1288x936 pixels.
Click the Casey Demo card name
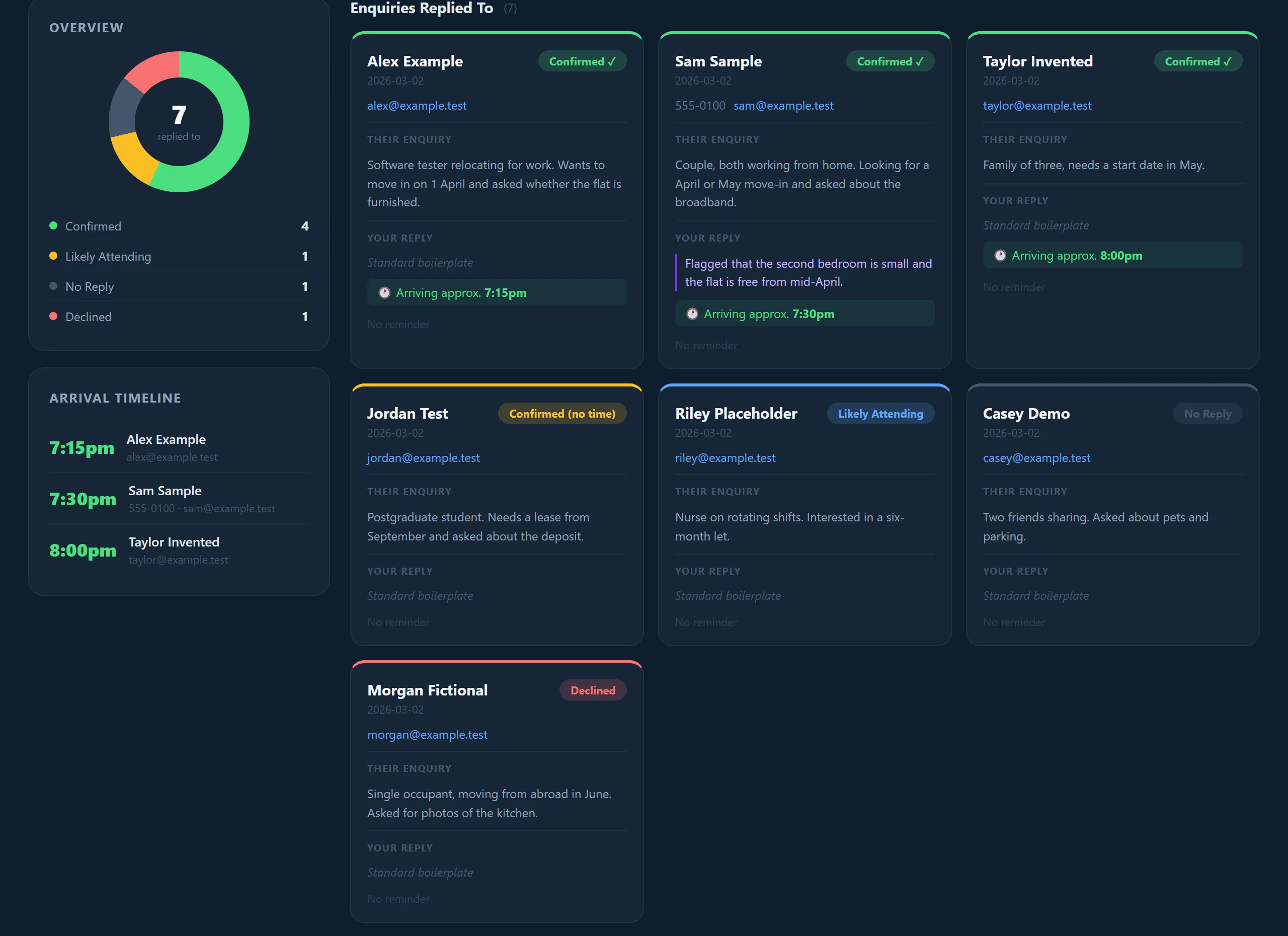click(x=1026, y=414)
